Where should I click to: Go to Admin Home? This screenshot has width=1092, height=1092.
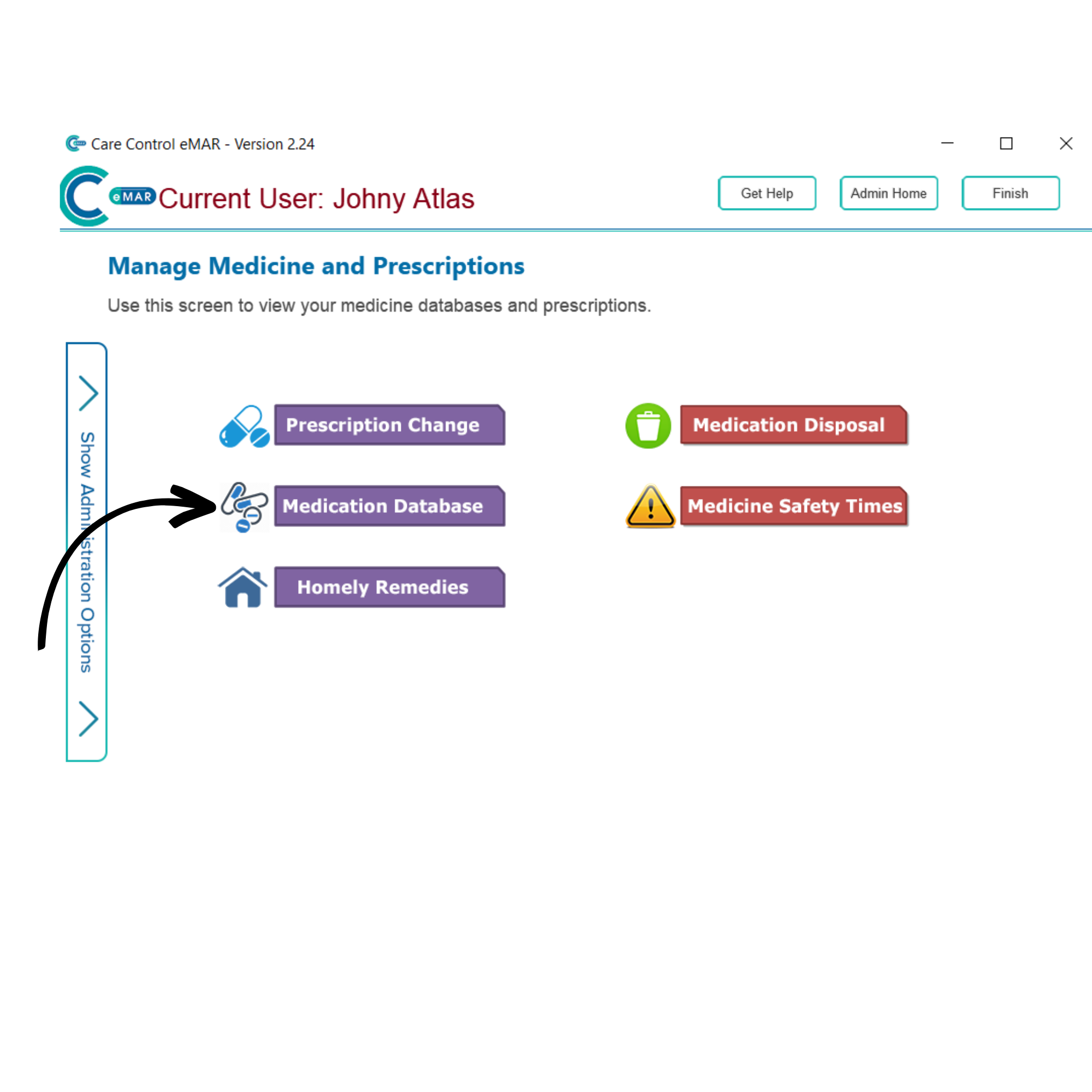point(888,193)
